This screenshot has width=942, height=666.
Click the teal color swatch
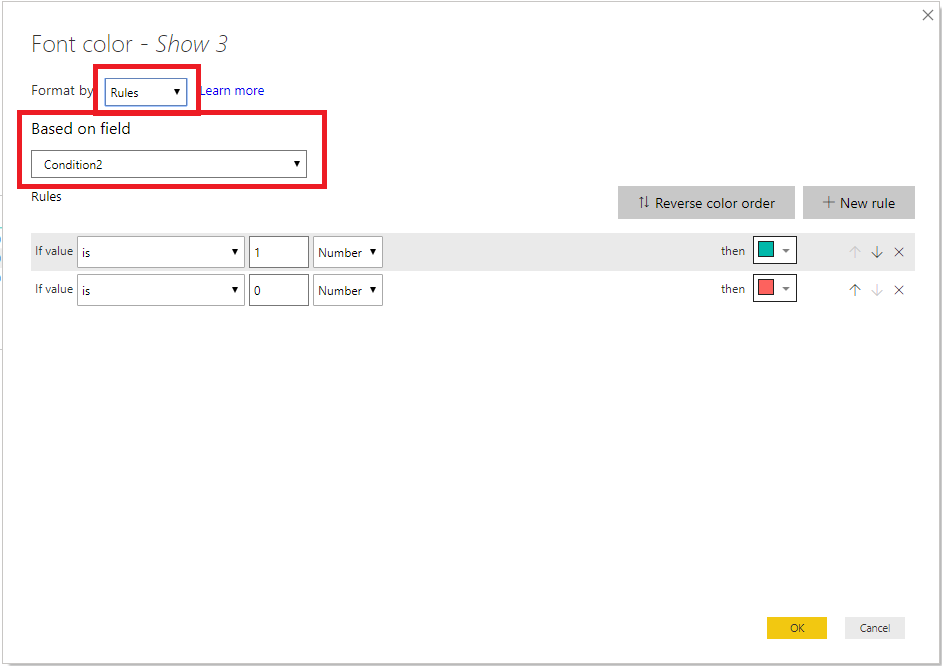[x=766, y=249]
